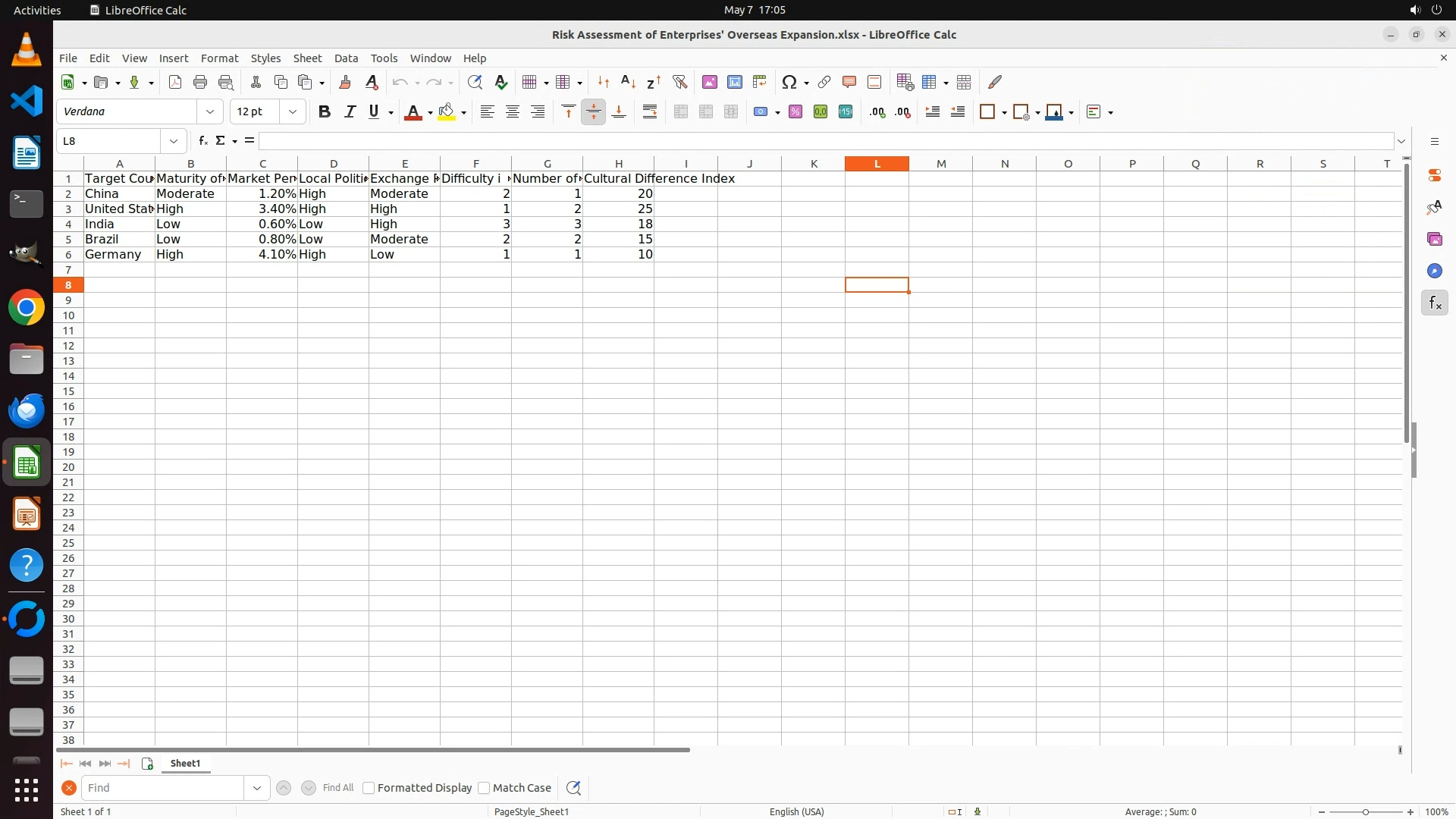Click the Find All button

(337, 788)
